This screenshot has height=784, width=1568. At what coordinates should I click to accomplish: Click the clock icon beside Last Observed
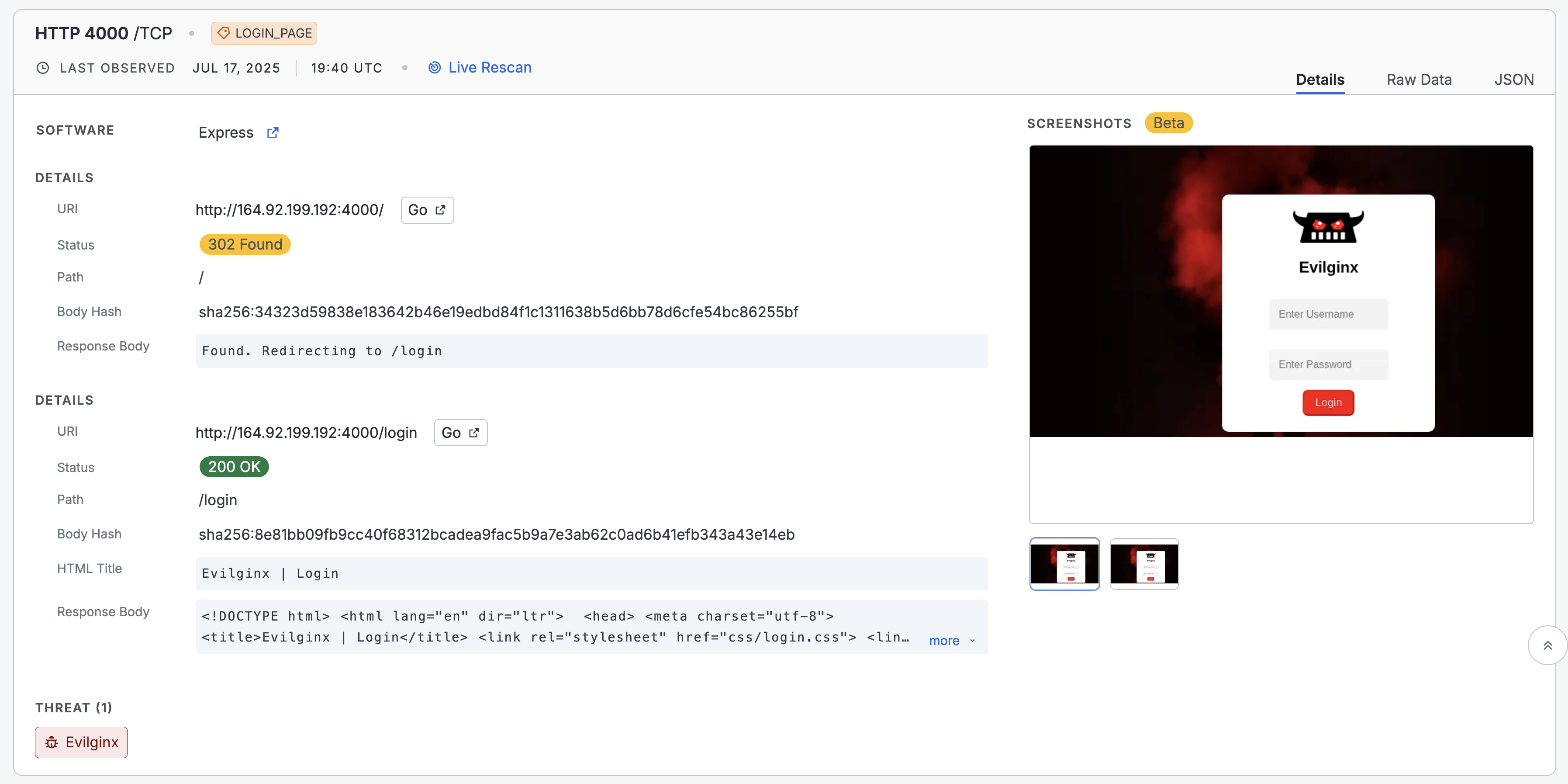tap(43, 68)
